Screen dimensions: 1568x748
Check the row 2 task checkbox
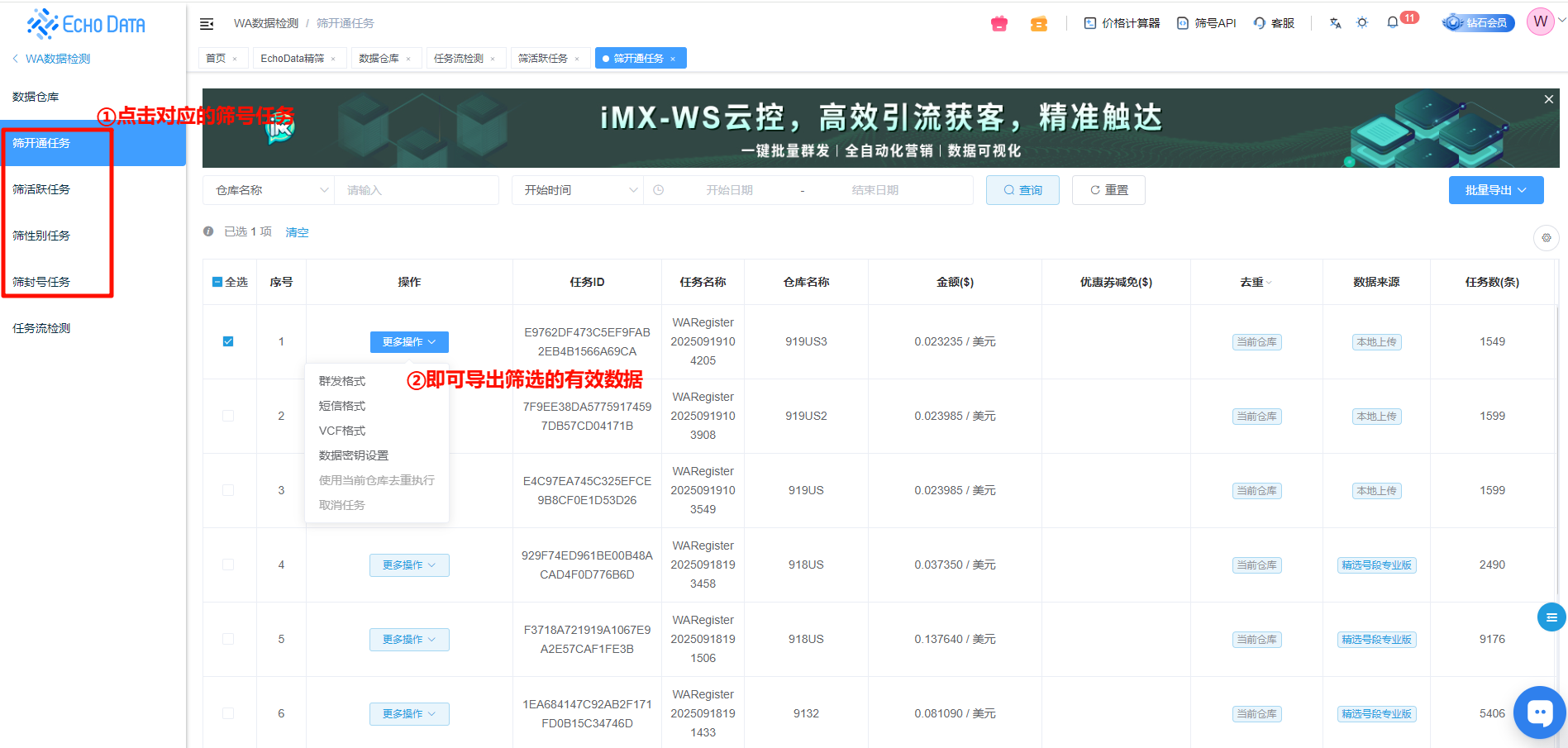(228, 416)
